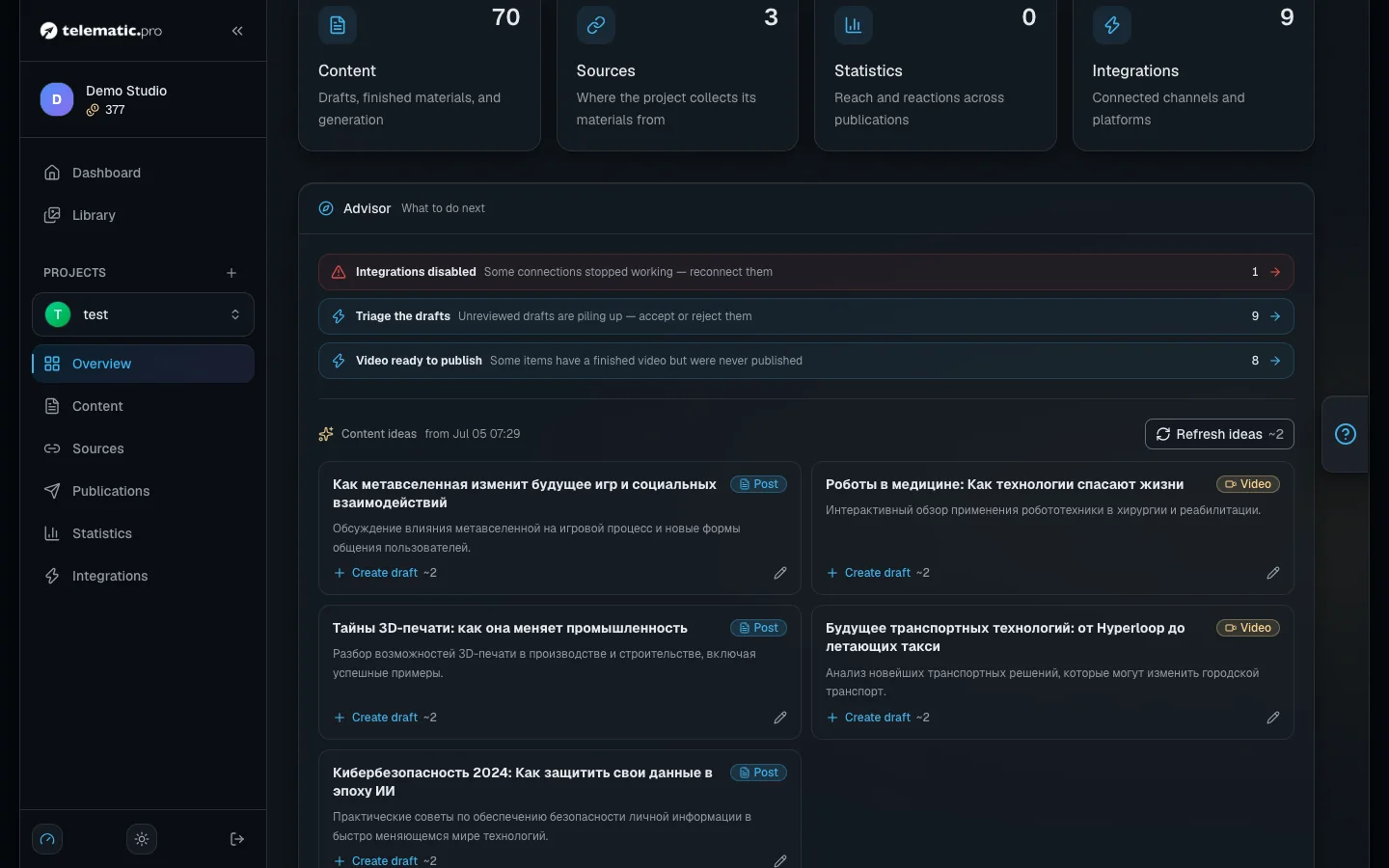Click the red arrow on Integrations disabled row

pyautogui.click(x=1275, y=272)
